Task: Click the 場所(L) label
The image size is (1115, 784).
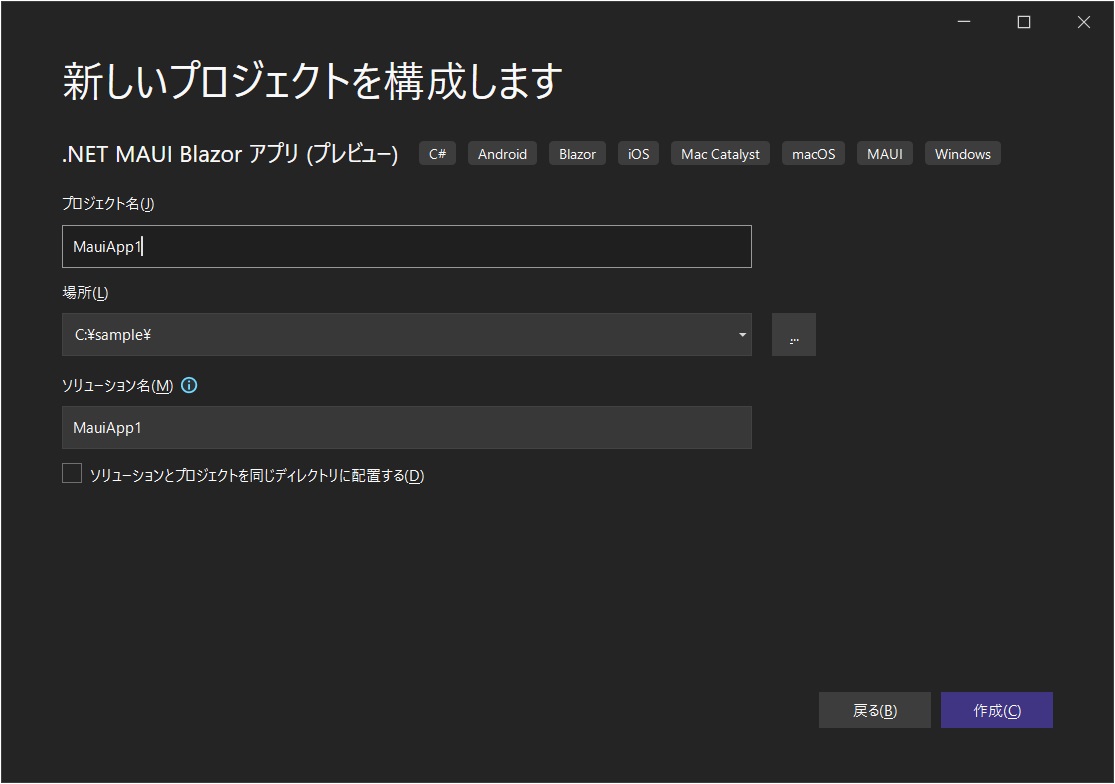Action: [x=85, y=293]
